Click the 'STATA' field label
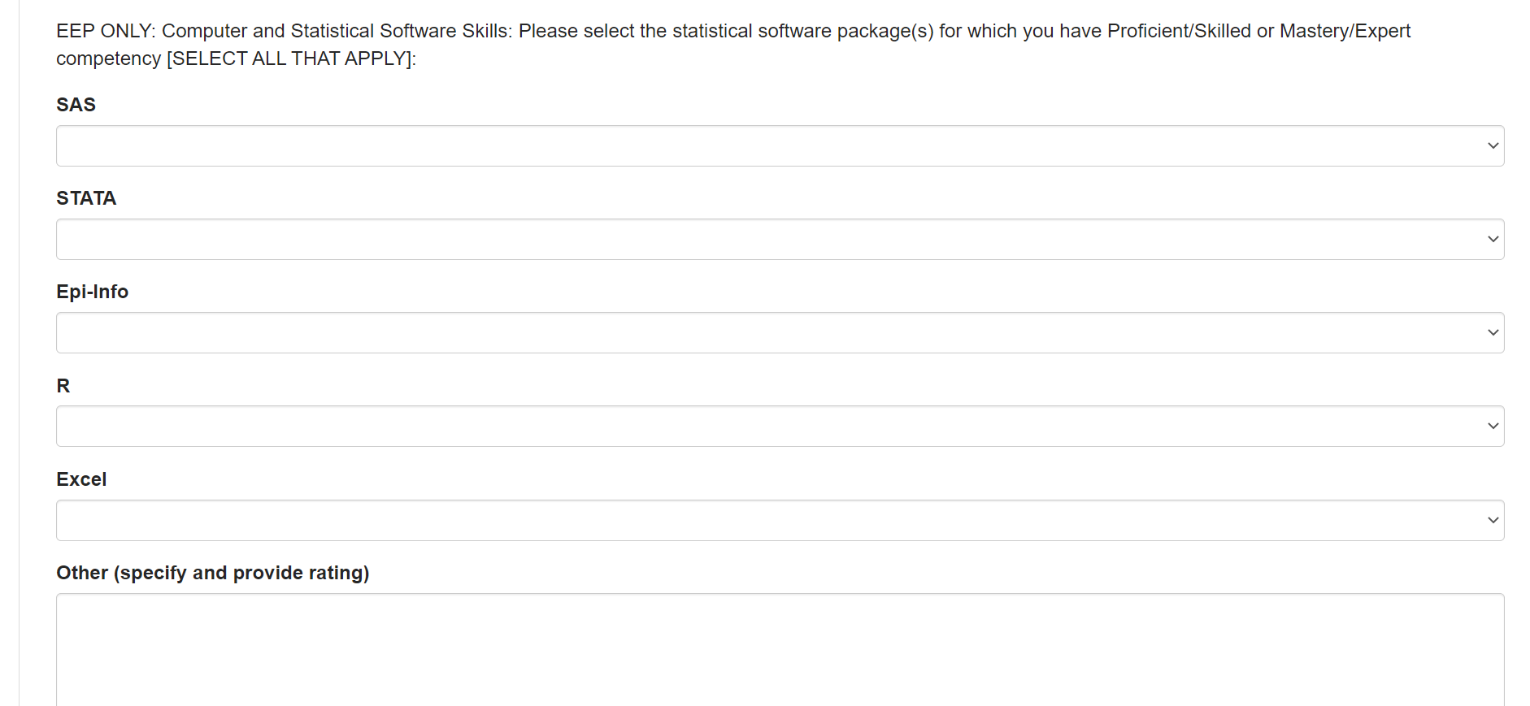1530x706 pixels. (x=86, y=199)
